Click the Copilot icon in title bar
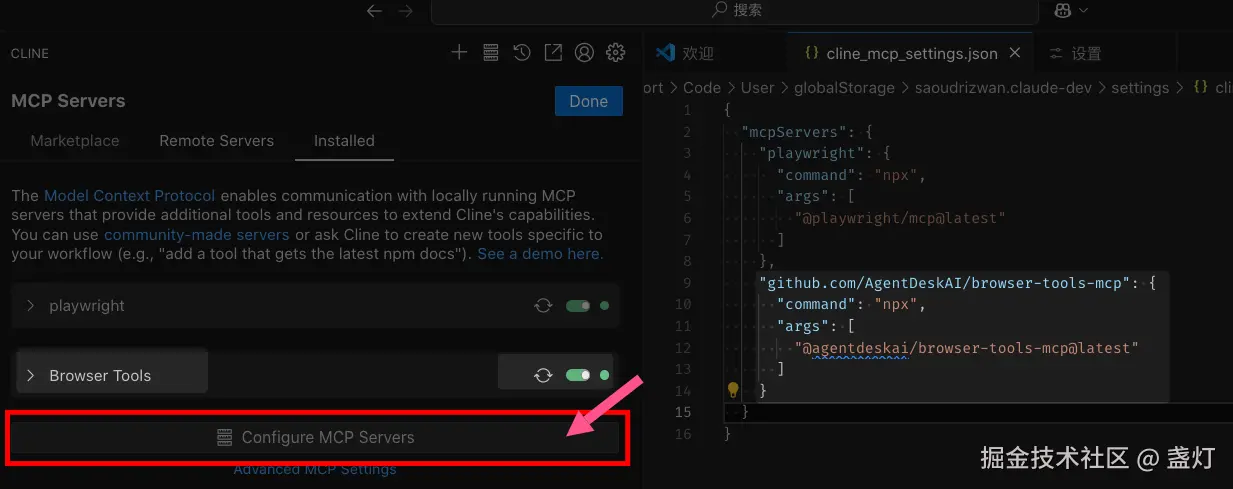The width and height of the screenshot is (1233, 489). [1062, 10]
